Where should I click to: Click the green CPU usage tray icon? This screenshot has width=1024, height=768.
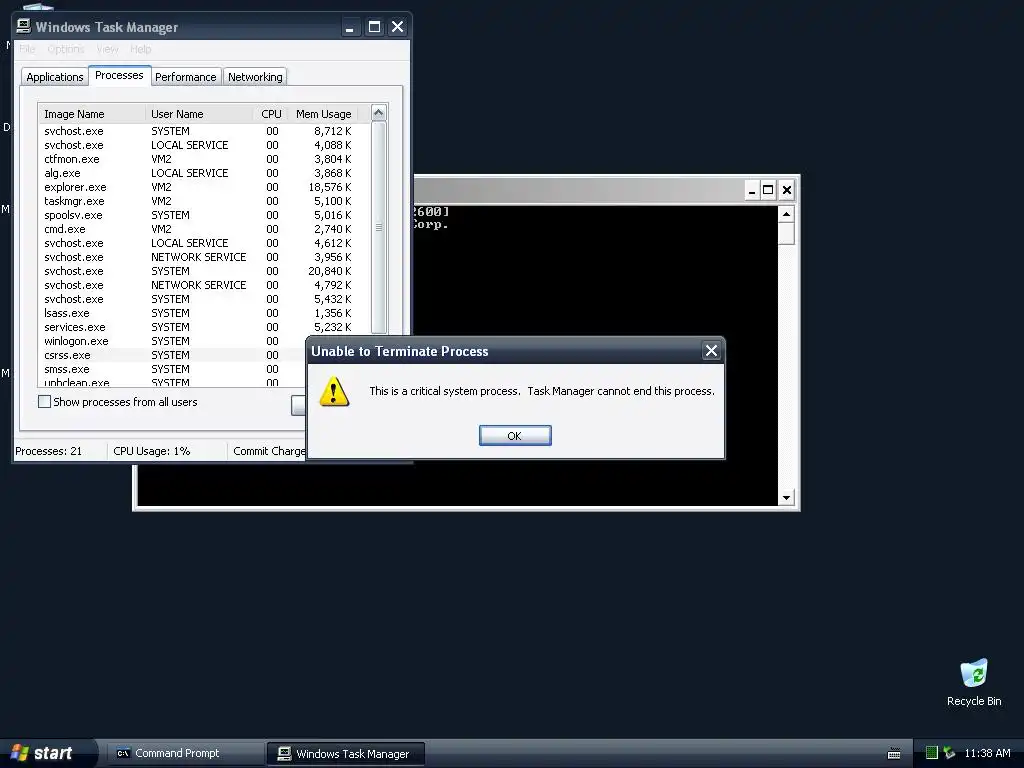pyautogui.click(x=932, y=753)
